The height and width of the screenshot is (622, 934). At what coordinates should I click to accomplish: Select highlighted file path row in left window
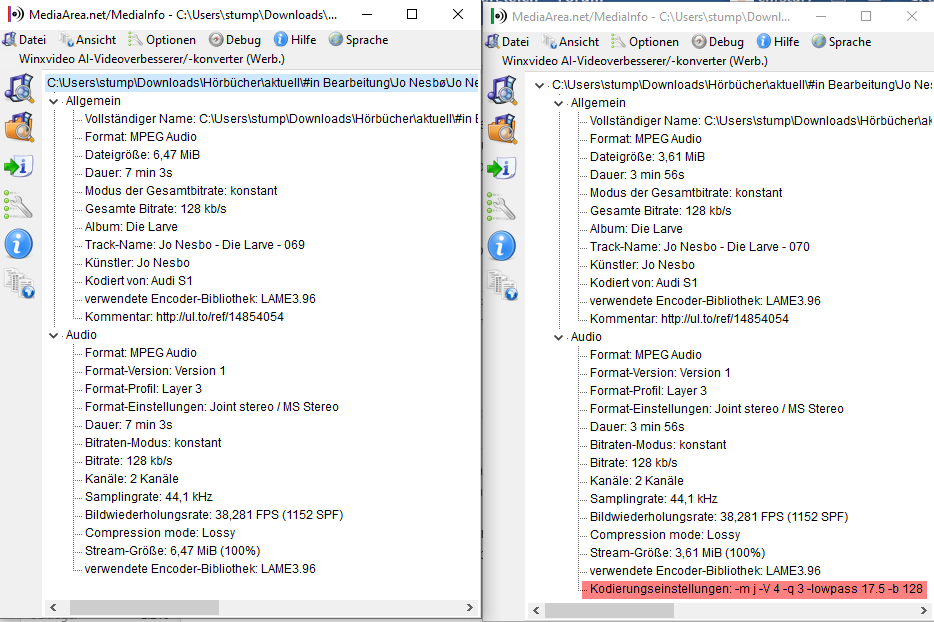click(263, 83)
